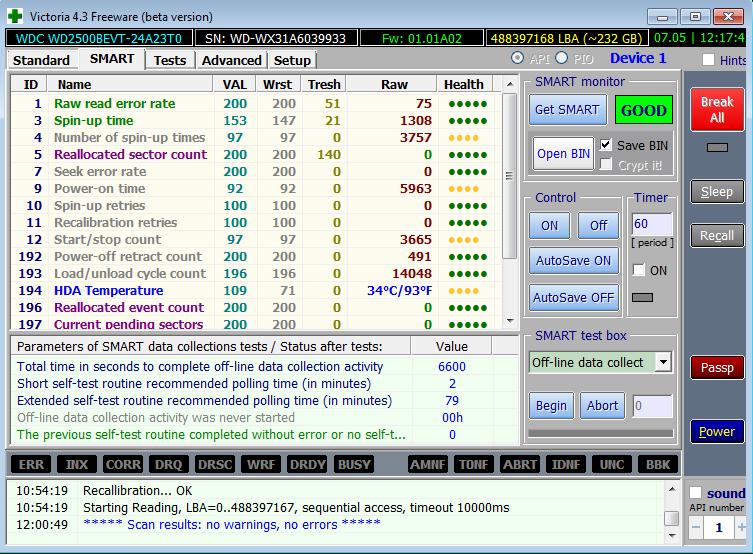Select the Seek error rate row
Image resolution: width=753 pixels, height=554 pixels.
255,171
